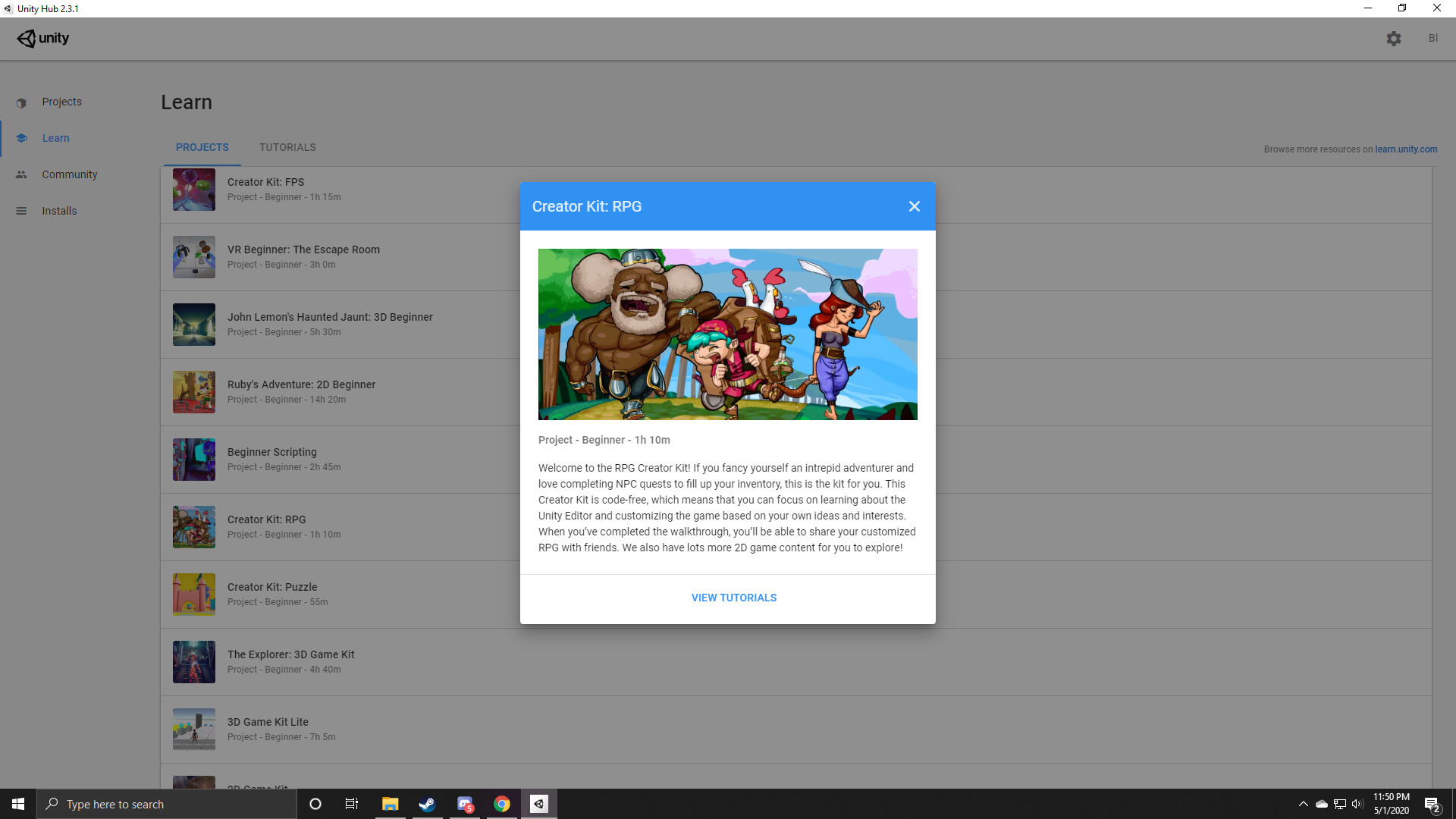Click the VIEW TUTORIALS button
This screenshot has height=819, width=1456.
tap(733, 598)
